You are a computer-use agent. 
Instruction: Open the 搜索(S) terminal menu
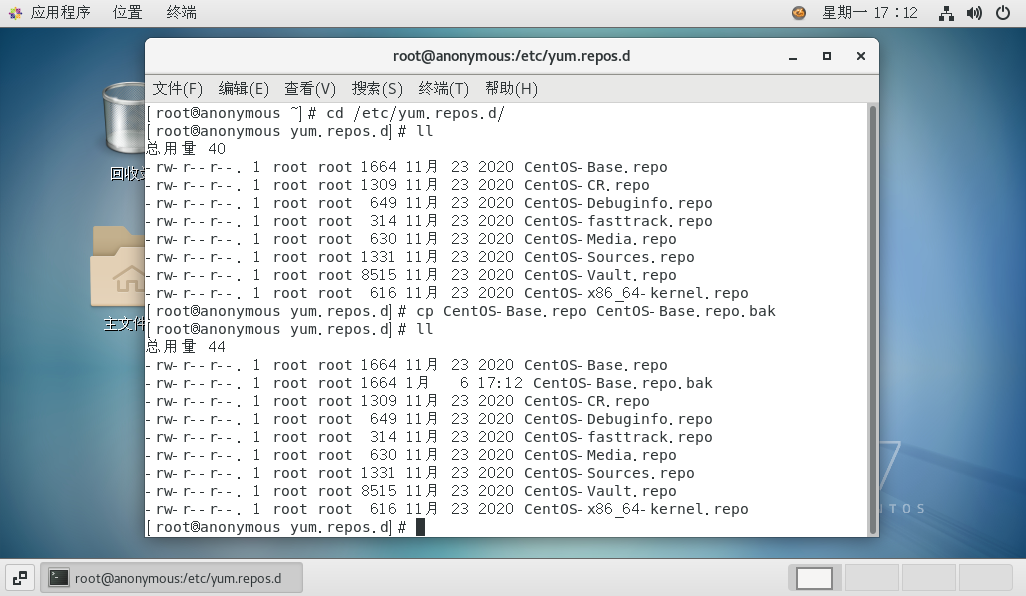pos(377,88)
